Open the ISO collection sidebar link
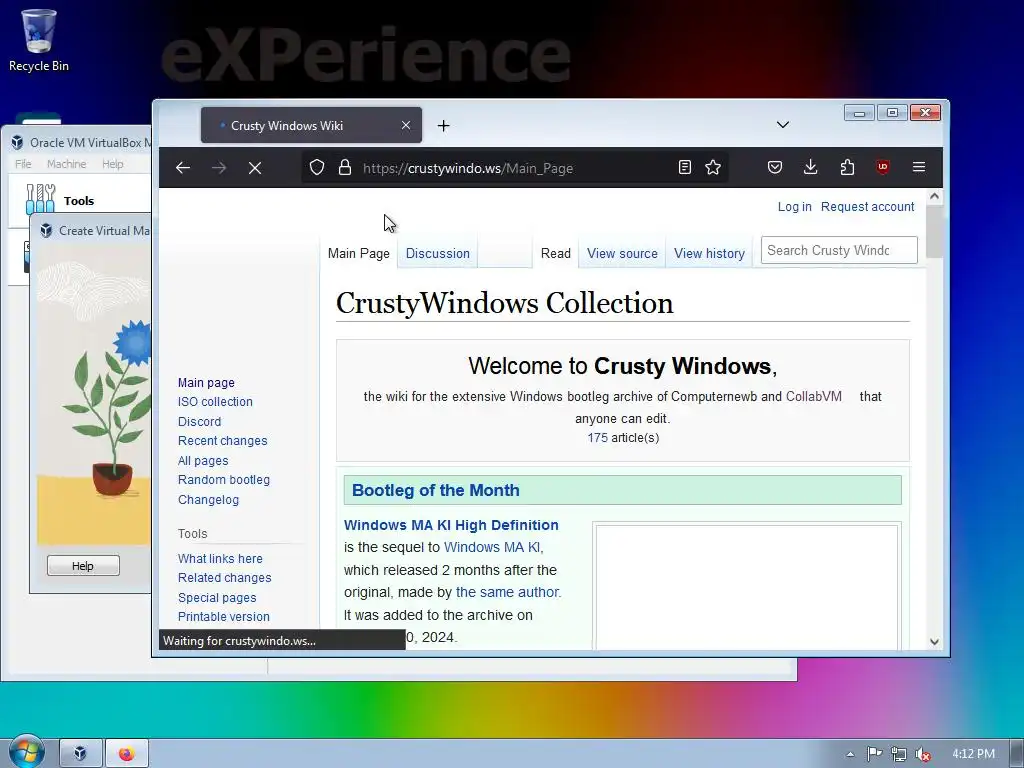This screenshot has height=768, width=1024. [x=215, y=402]
